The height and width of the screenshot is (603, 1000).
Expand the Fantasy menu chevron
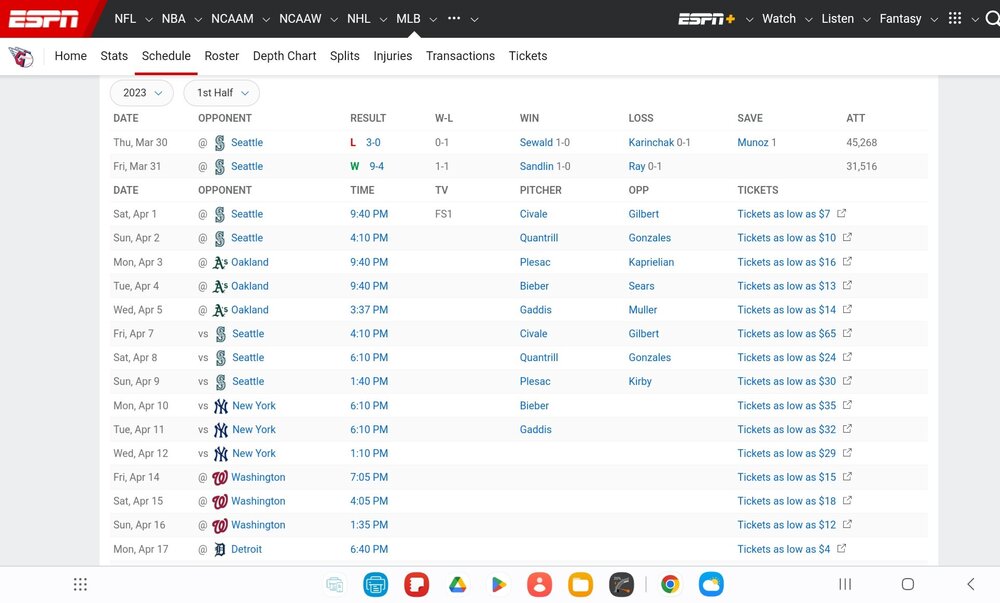tap(934, 20)
